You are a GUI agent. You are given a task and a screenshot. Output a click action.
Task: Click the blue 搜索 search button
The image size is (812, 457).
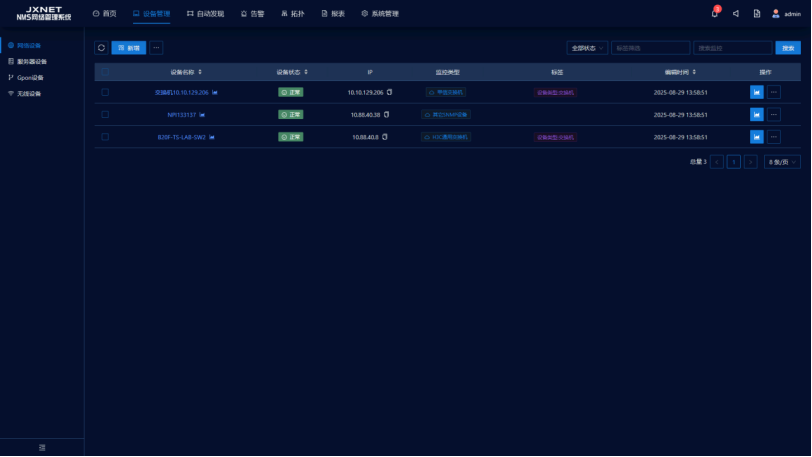click(788, 47)
